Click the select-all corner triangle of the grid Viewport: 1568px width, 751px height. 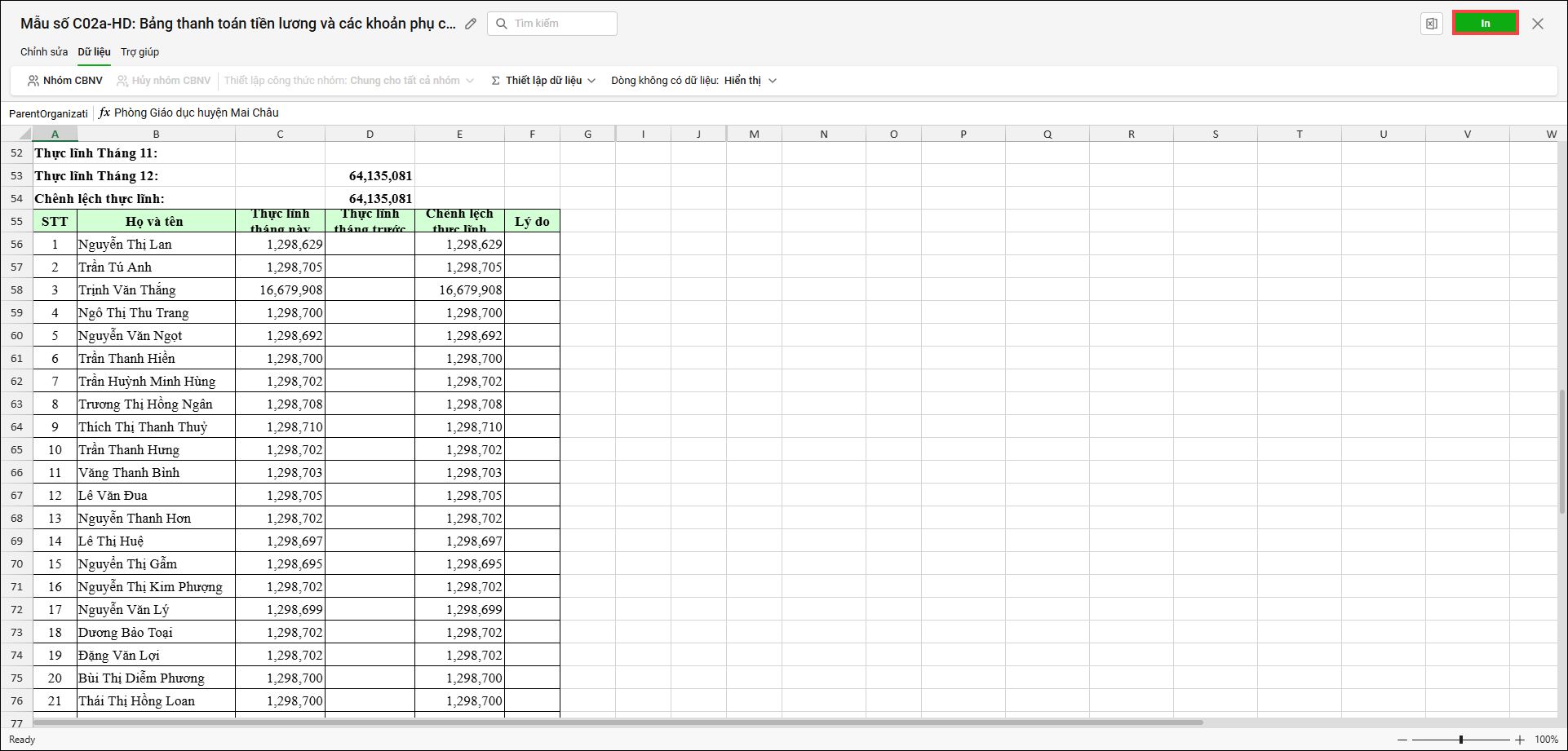click(x=24, y=135)
